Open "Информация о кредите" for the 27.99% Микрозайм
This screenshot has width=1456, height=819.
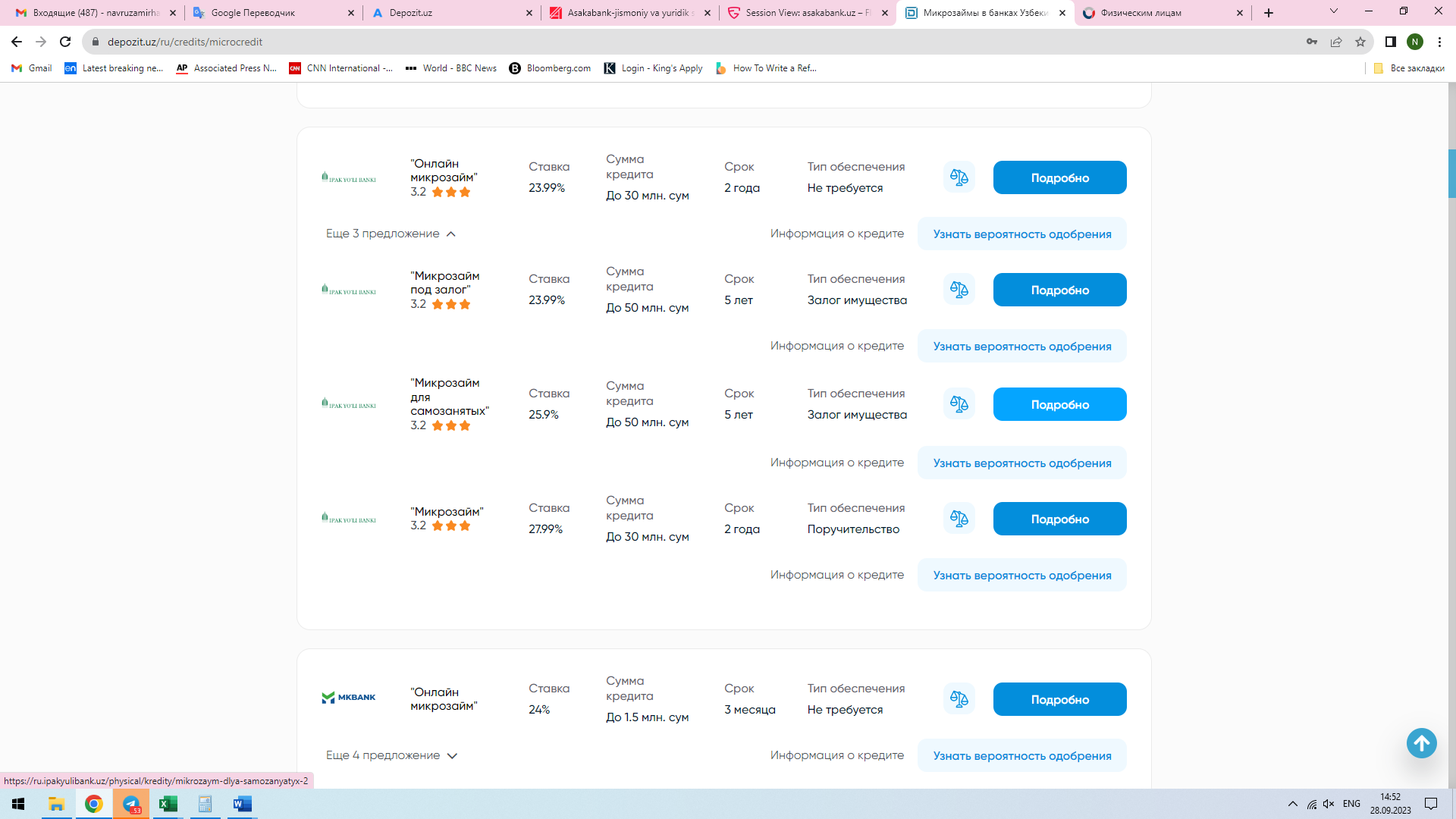click(837, 575)
